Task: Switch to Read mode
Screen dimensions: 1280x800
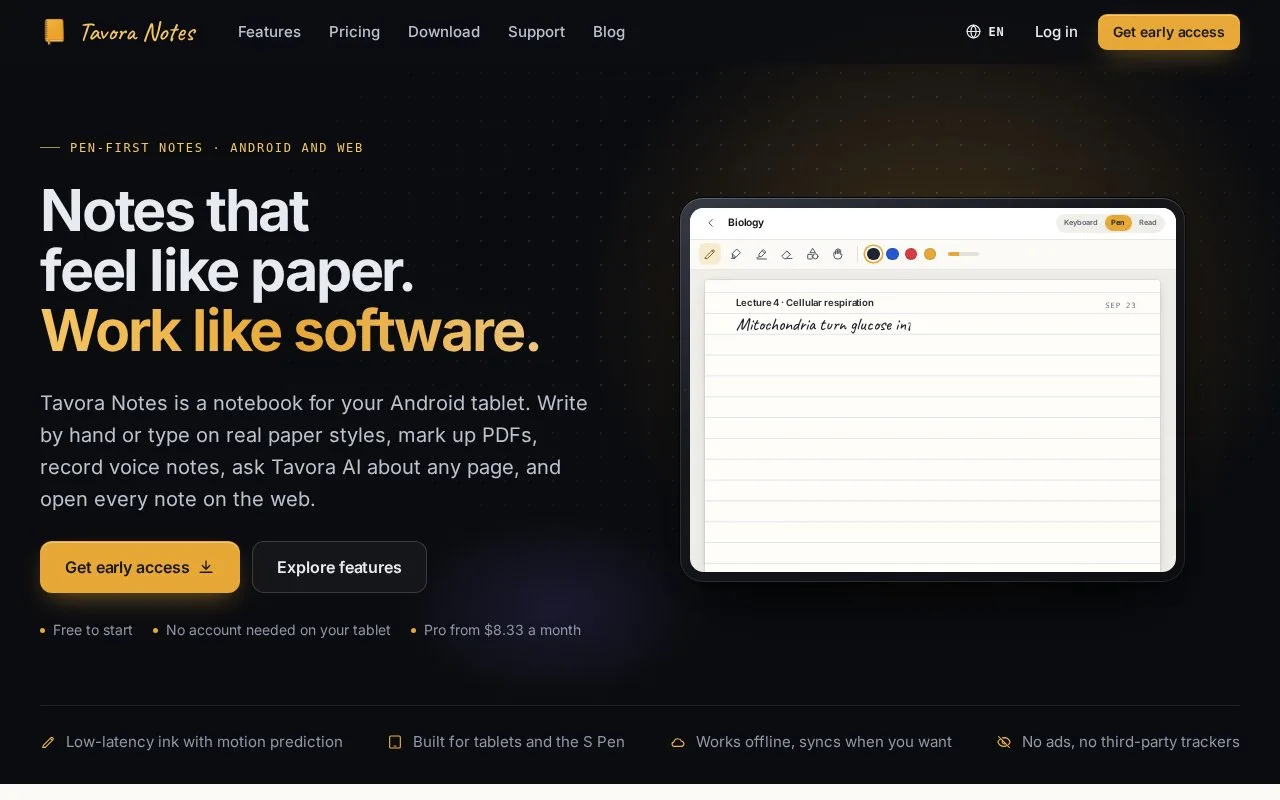Action: point(1148,223)
